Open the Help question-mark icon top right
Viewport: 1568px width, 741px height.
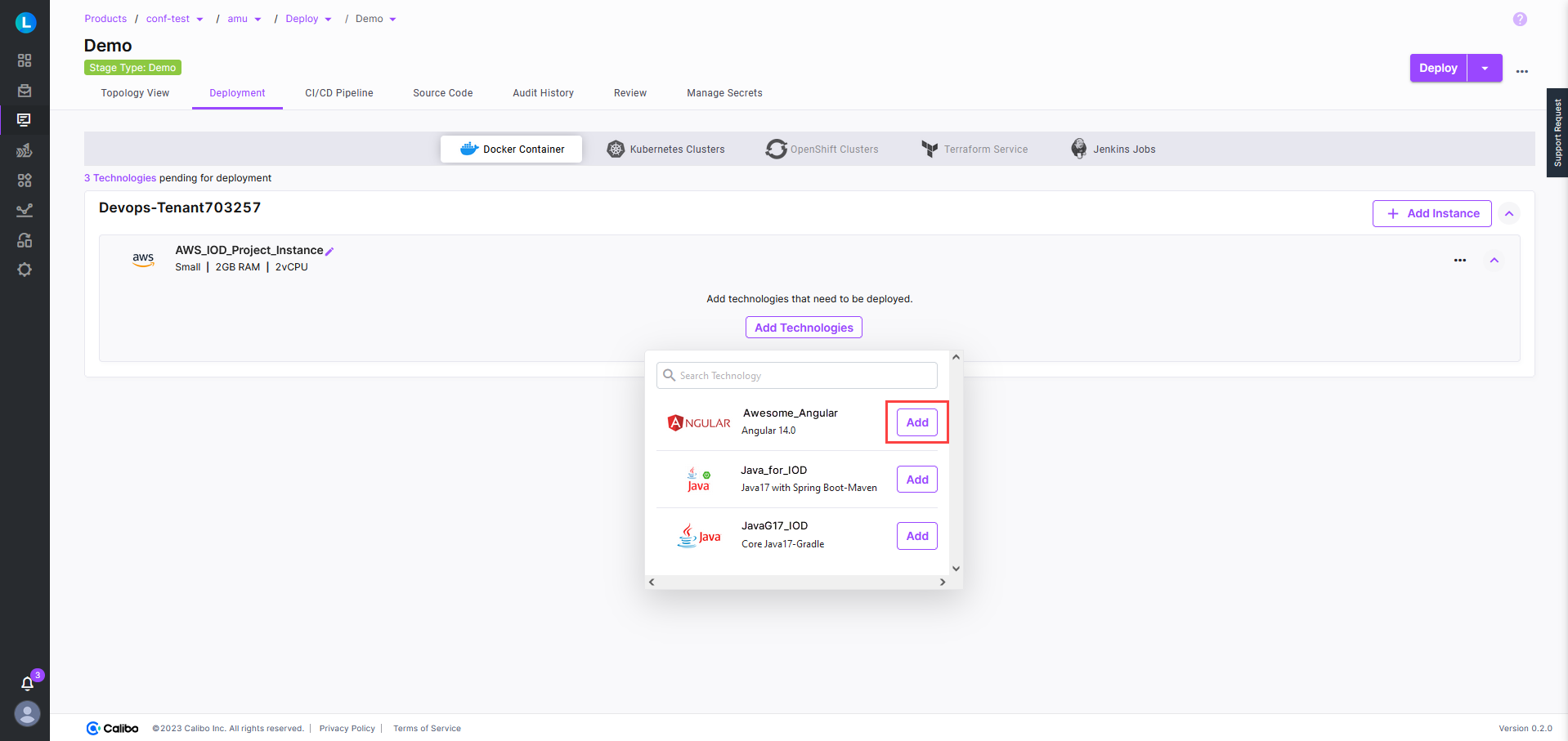(x=1519, y=19)
